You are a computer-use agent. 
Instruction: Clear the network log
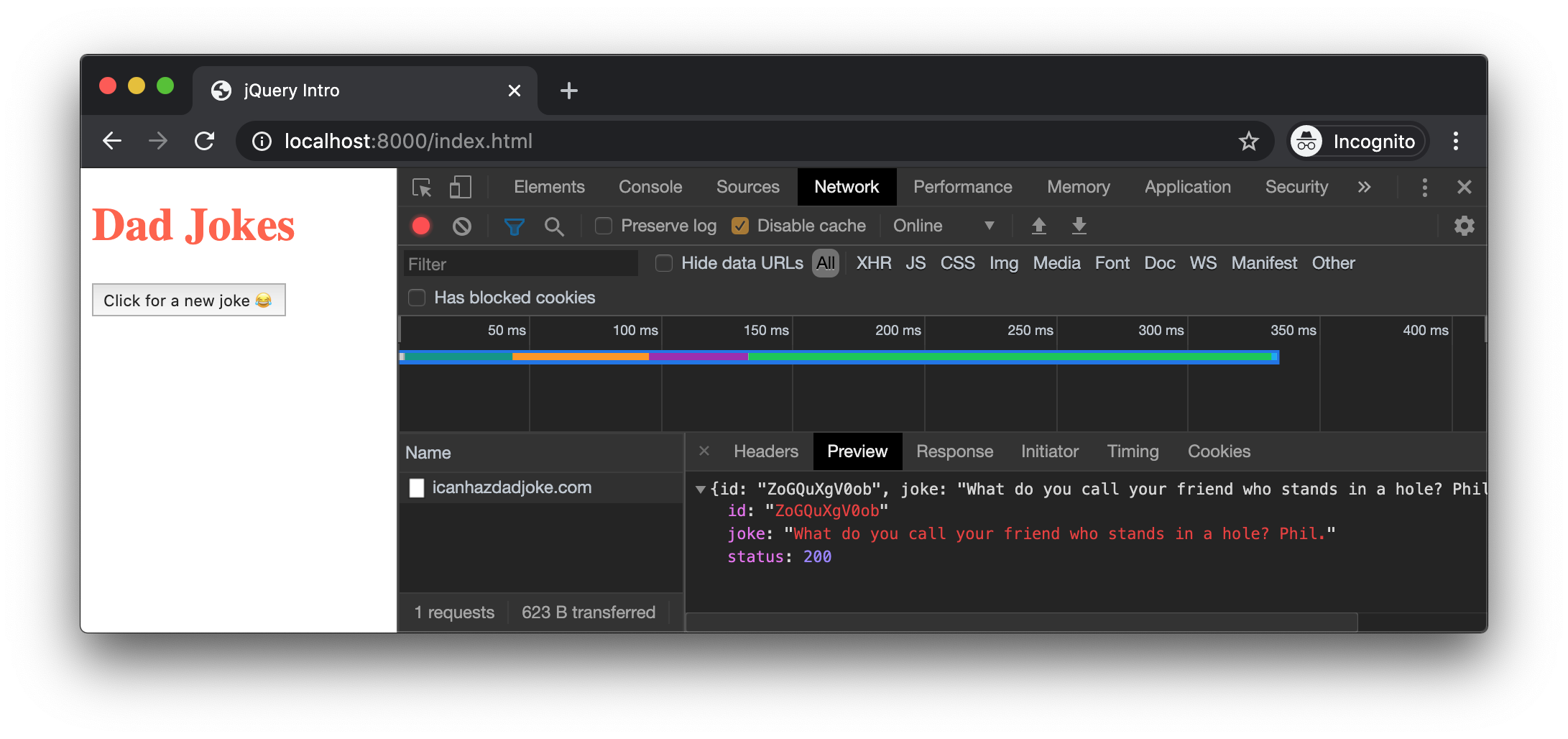tap(462, 226)
